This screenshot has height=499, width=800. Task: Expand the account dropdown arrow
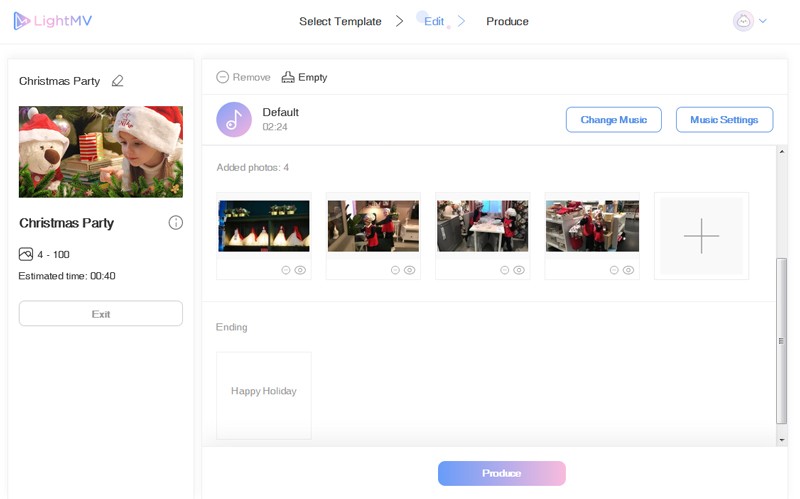click(x=763, y=21)
